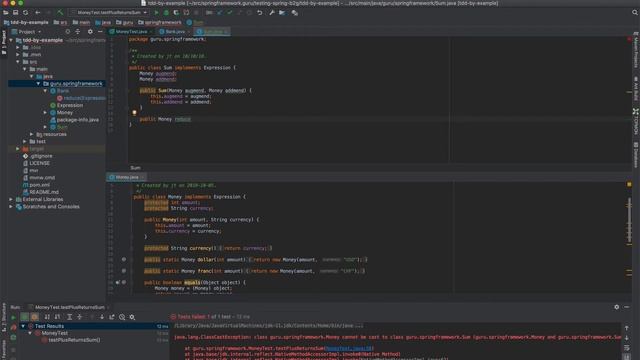Click the Undo revert arrow icon in the toolbar
640x360 pixels.
pyautogui.click(x=260, y=13)
